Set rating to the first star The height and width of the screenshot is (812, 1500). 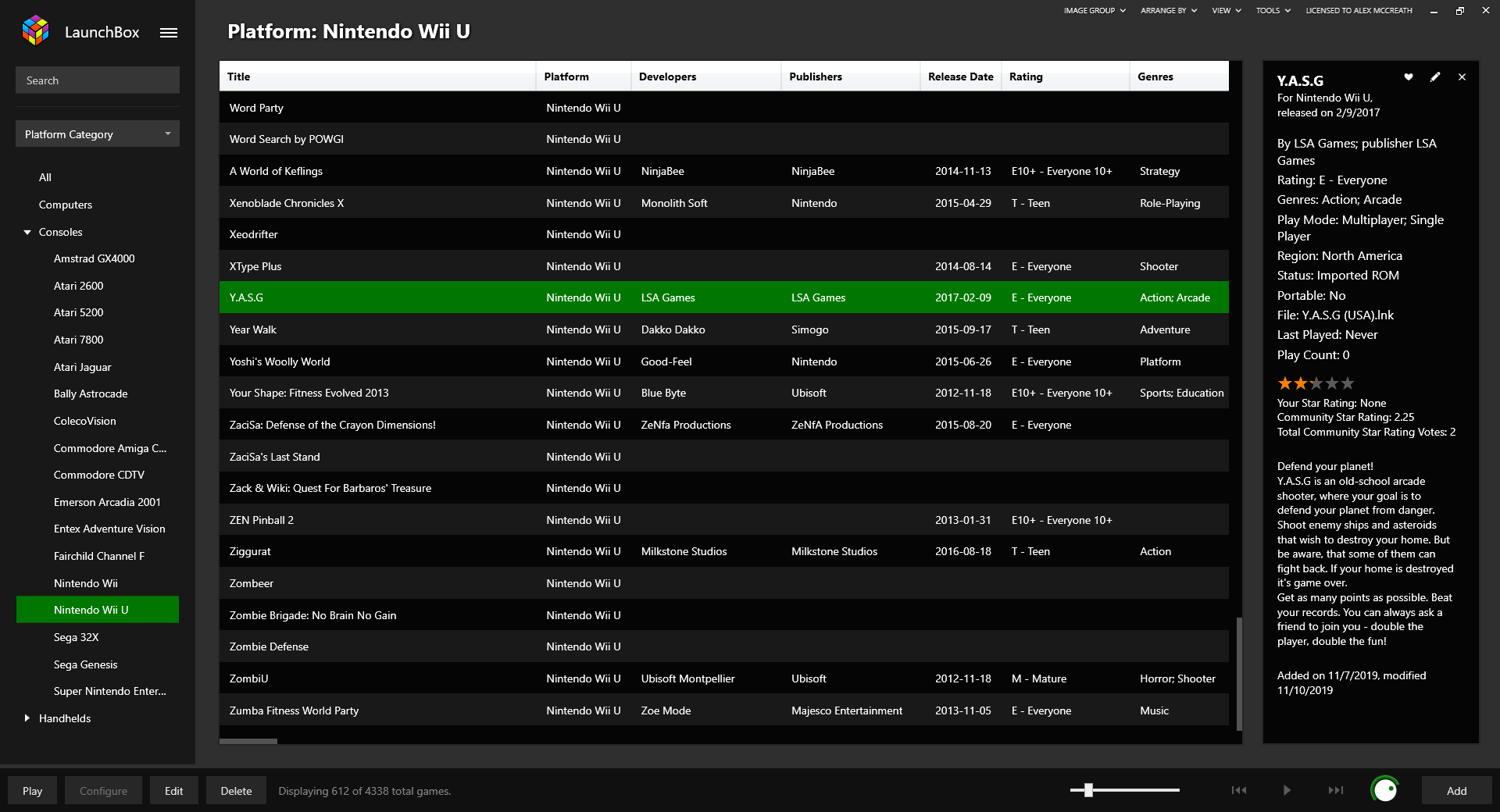click(x=1284, y=383)
